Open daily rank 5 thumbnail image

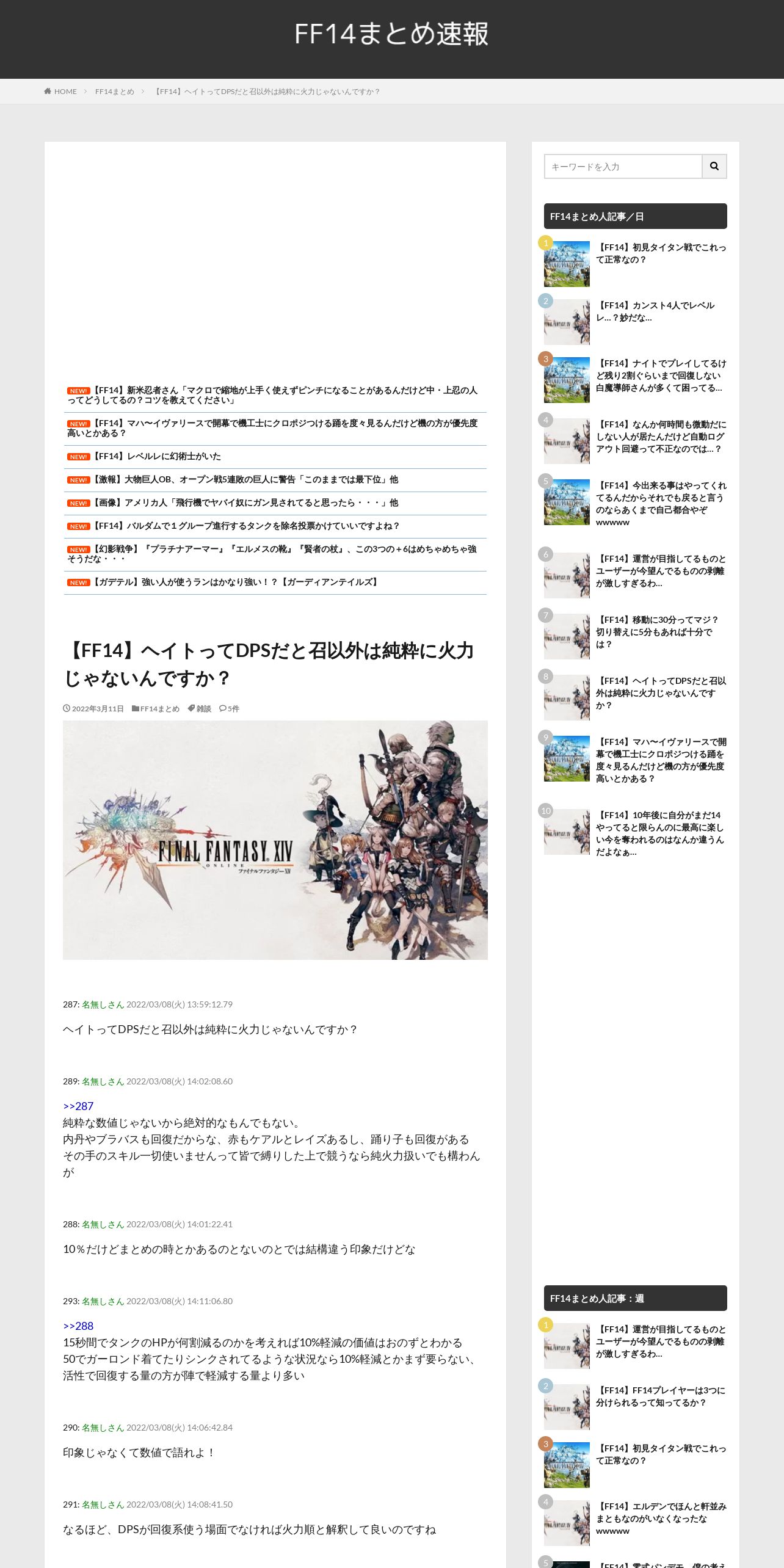pyautogui.click(x=567, y=502)
